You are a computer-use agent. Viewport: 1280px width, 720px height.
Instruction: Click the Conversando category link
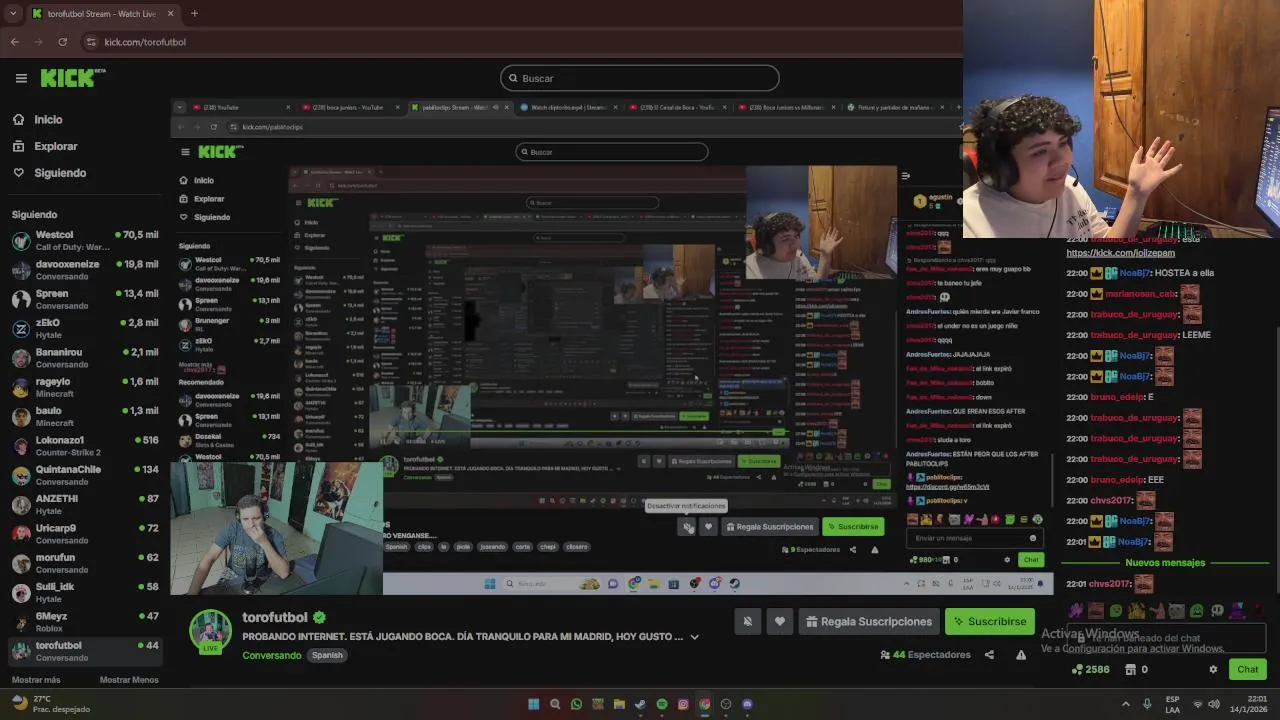point(272,655)
